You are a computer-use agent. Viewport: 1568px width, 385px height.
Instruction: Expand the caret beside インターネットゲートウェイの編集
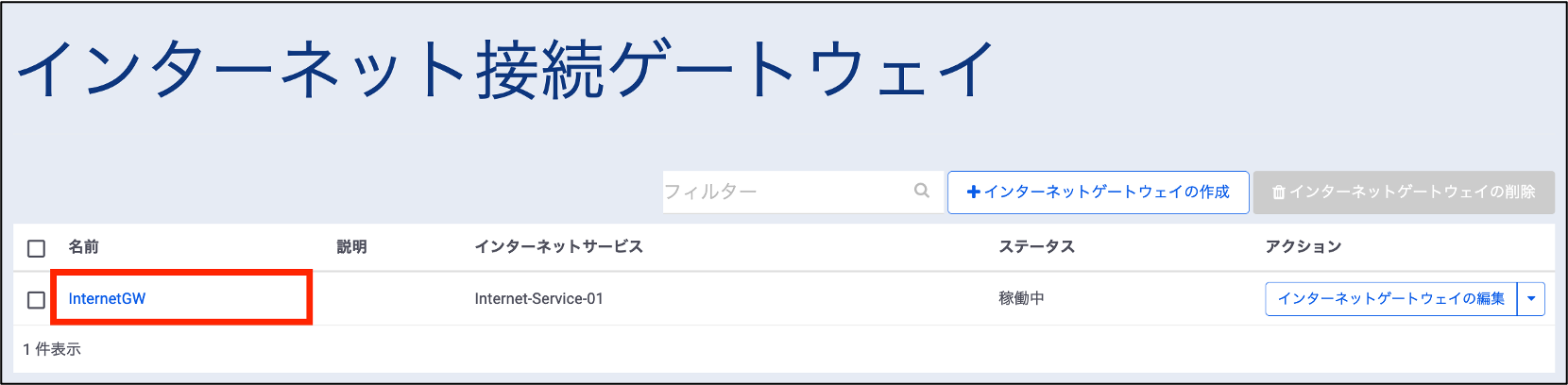1531,298
